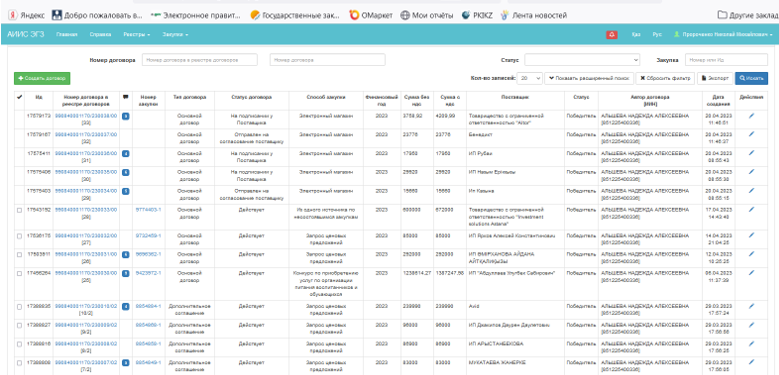Edit the contract dated 12.04.2023
779x375 pixels.
pyautogui.click(x=751, y=254)
